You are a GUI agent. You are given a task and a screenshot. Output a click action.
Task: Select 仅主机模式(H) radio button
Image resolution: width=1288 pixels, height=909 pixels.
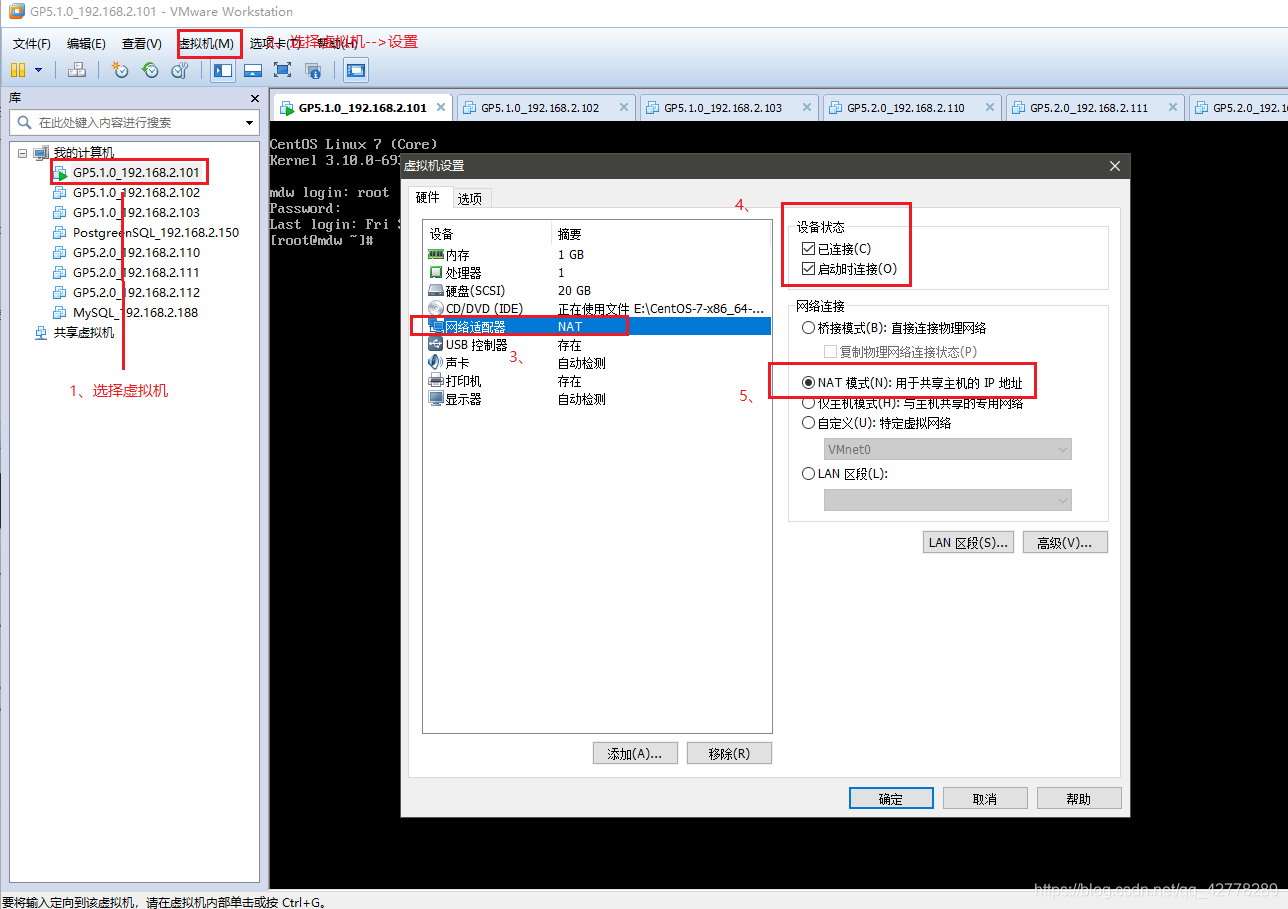(809, 403)
